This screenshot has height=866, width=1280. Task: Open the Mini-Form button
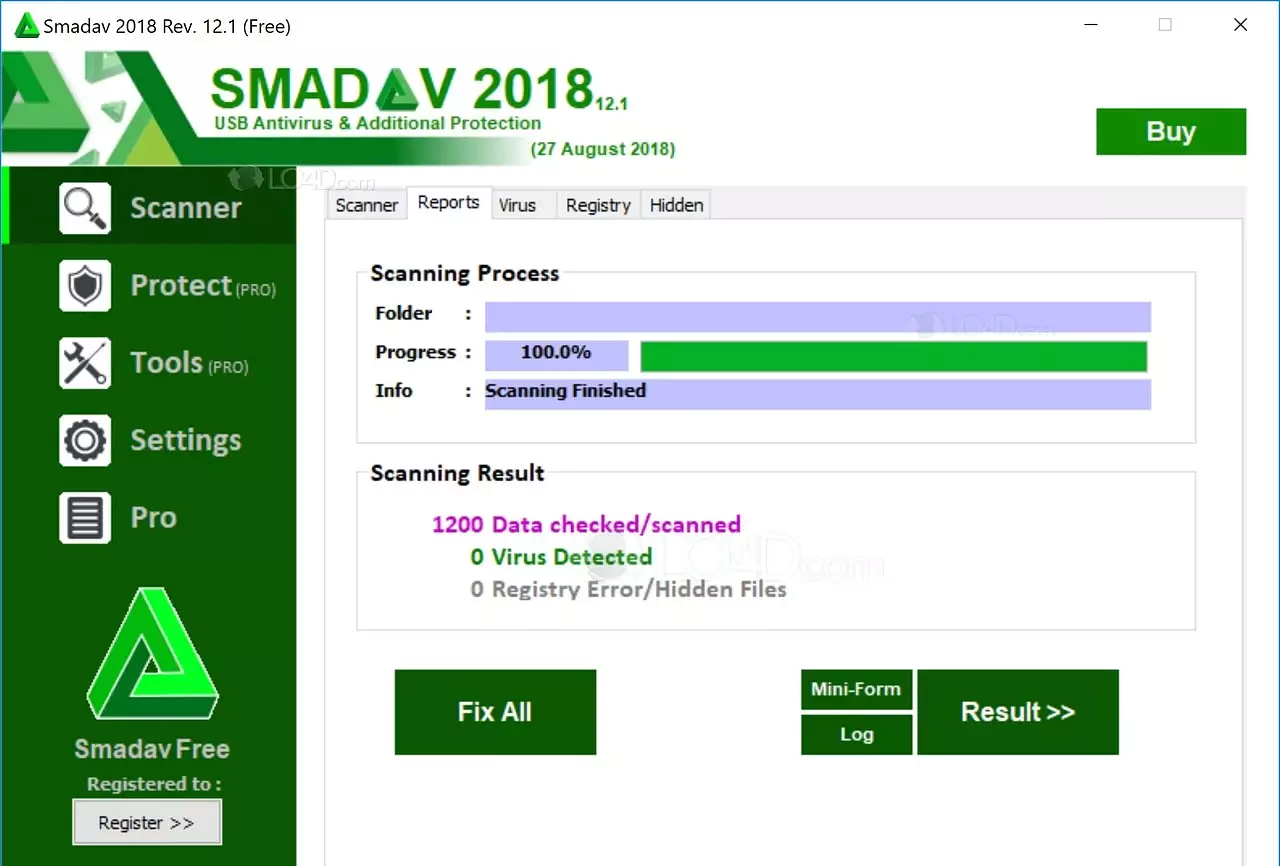(x=856, y=690)
